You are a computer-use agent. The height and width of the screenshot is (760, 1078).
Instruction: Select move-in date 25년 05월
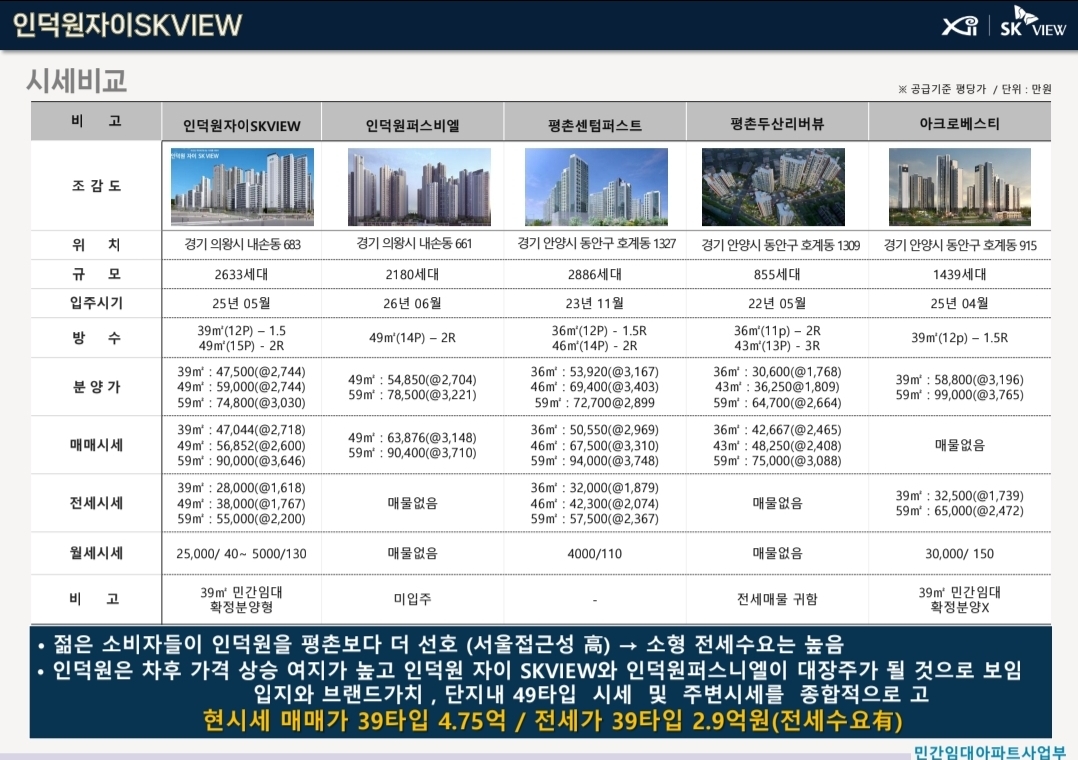click(x=241, y=303)
